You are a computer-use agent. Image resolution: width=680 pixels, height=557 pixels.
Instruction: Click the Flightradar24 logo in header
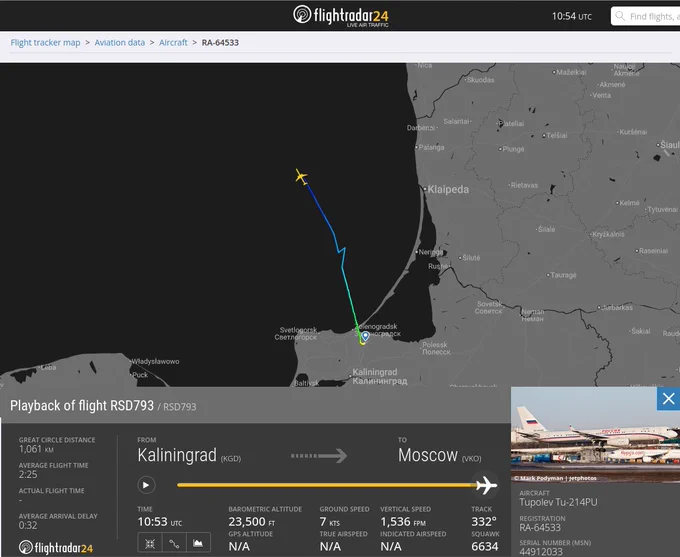tap(341, 16)
